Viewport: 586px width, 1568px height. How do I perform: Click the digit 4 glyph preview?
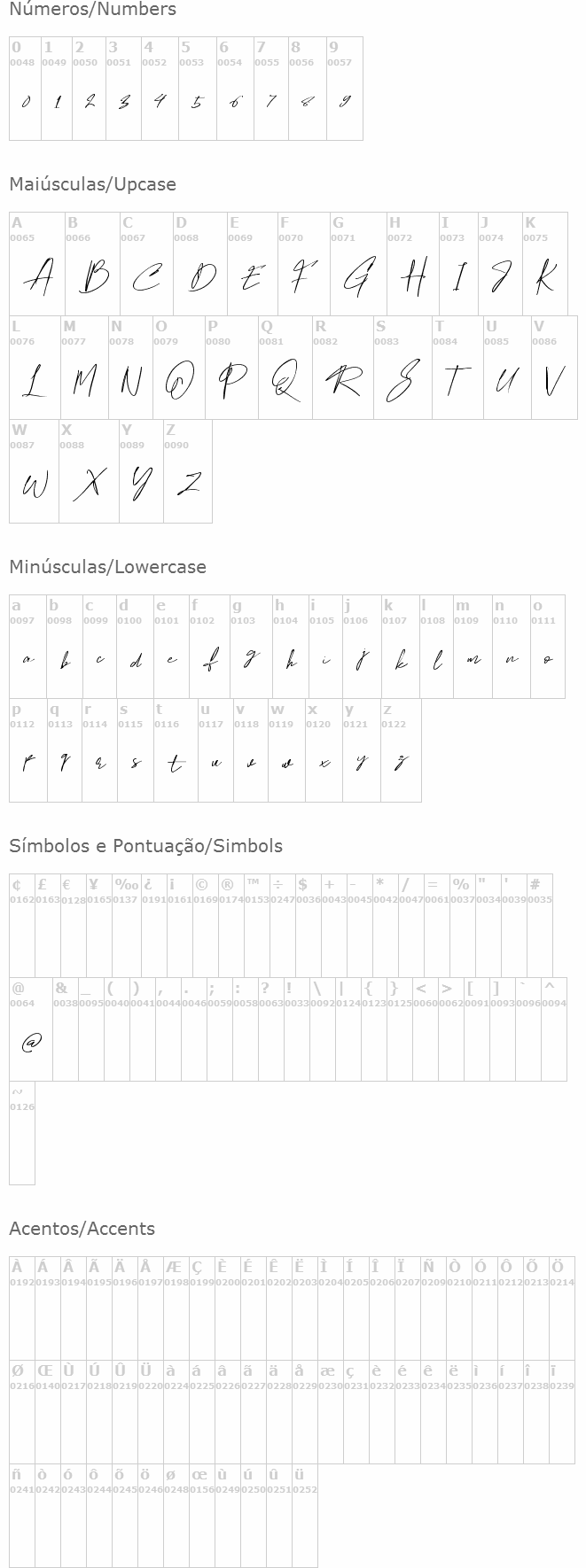coord(159,101)
